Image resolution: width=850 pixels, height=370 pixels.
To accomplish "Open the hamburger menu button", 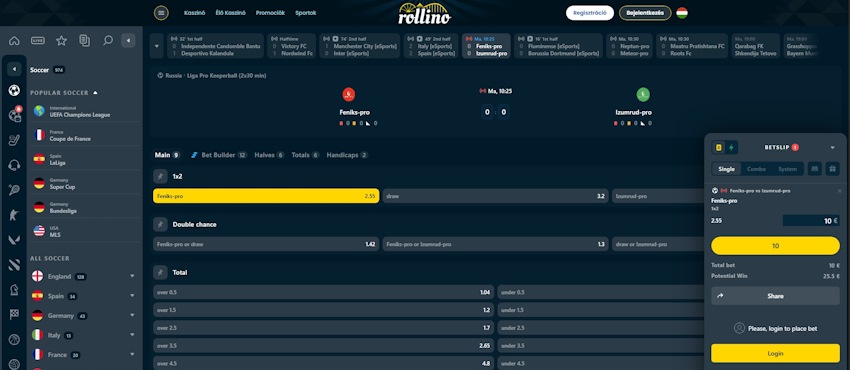I will click(161, 13).
